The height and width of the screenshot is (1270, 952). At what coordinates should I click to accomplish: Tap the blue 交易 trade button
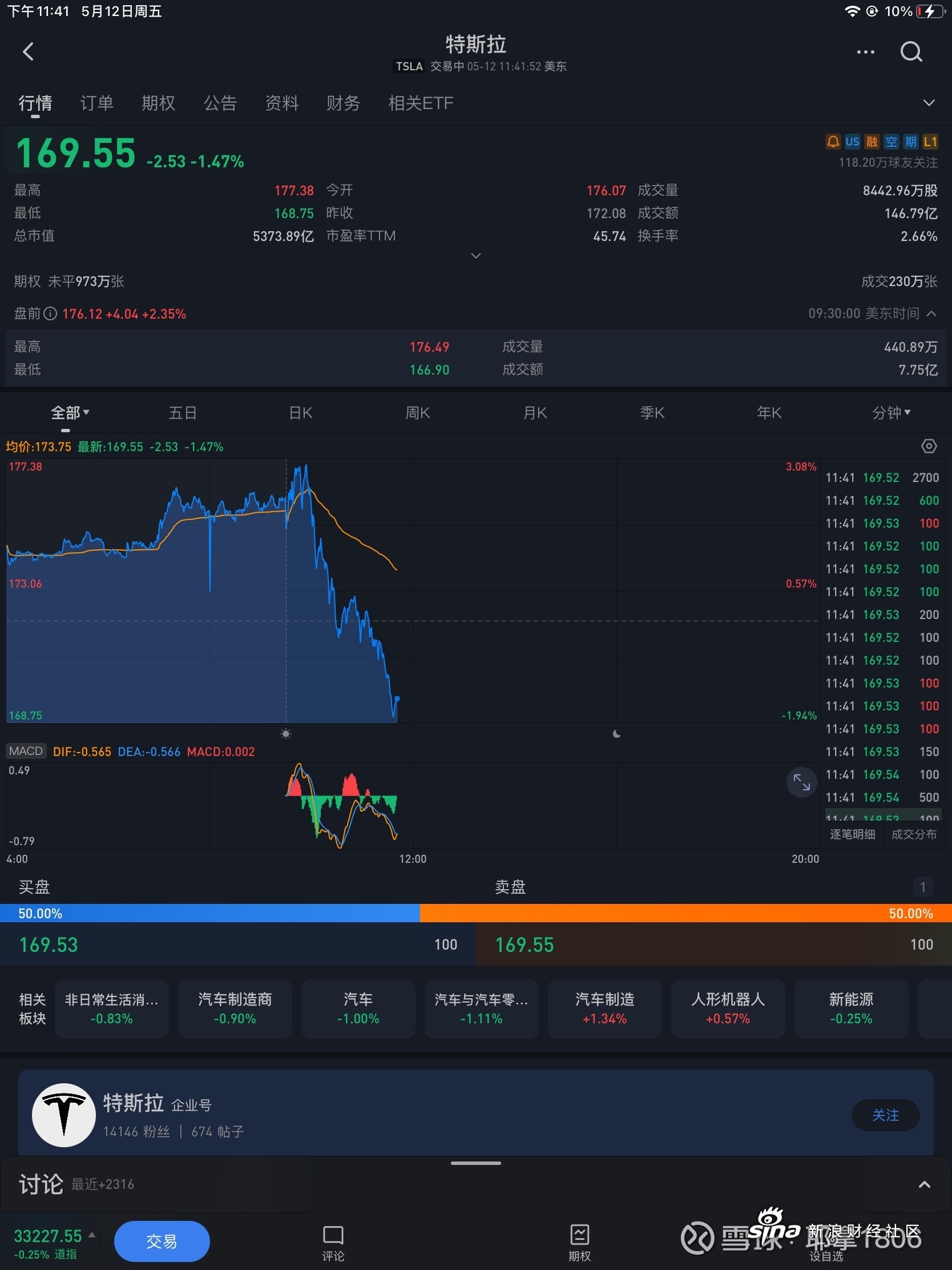point(162,1241)
